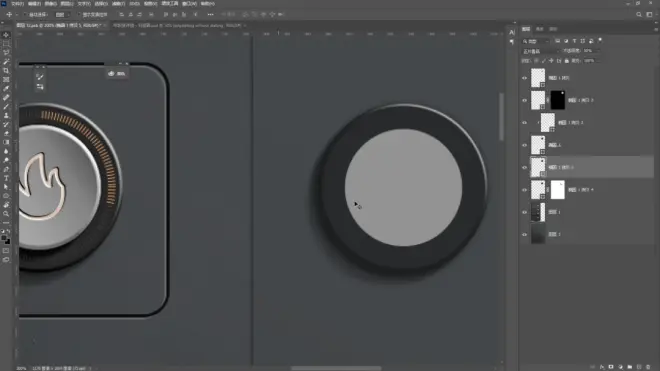The image size is (660, 371).
Task: Toggle the auto-select checkbox in options bar
Action: coord(25,15)
